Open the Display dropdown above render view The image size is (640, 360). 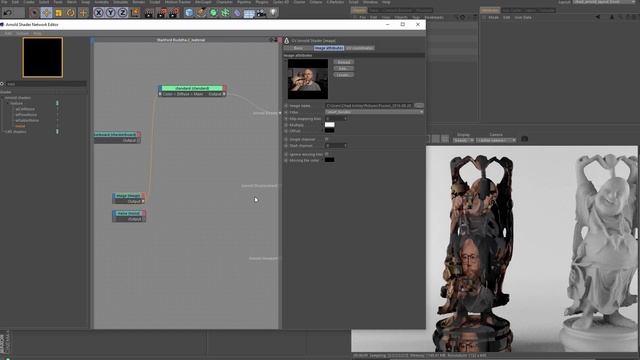(x=463, y=140)
